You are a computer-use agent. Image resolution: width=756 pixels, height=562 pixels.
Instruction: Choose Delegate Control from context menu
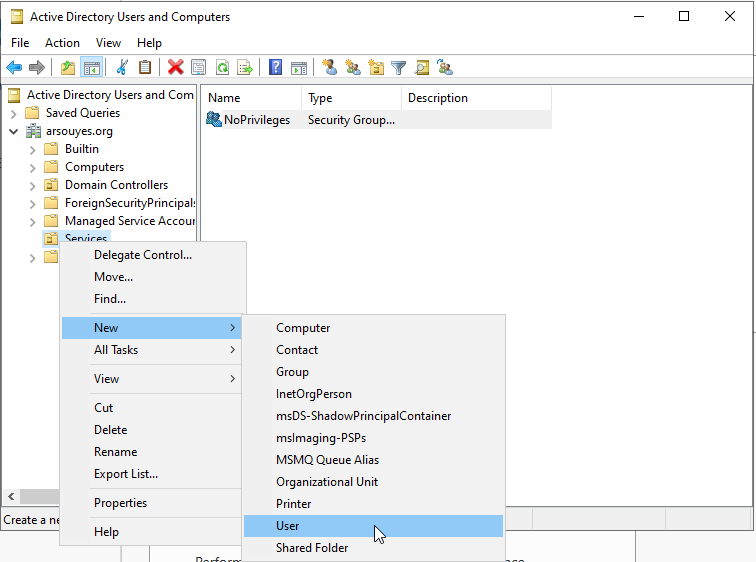tap(151, 255)
